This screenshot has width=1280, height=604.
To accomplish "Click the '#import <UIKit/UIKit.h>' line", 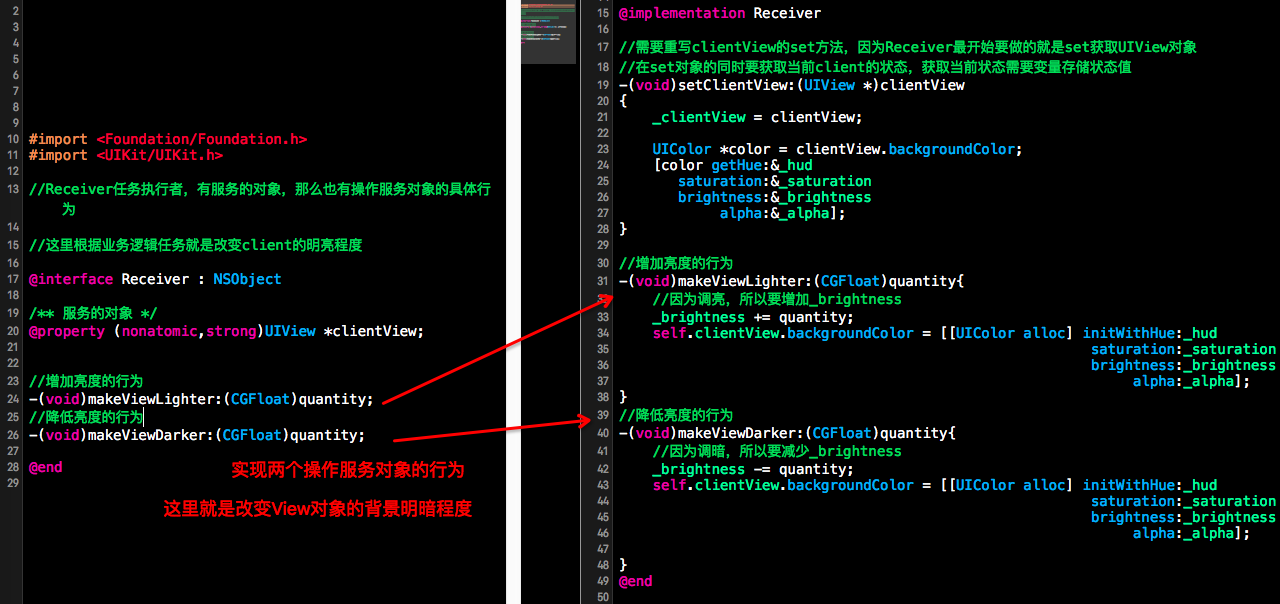I will pyautogui.click(x=126, y=156).
